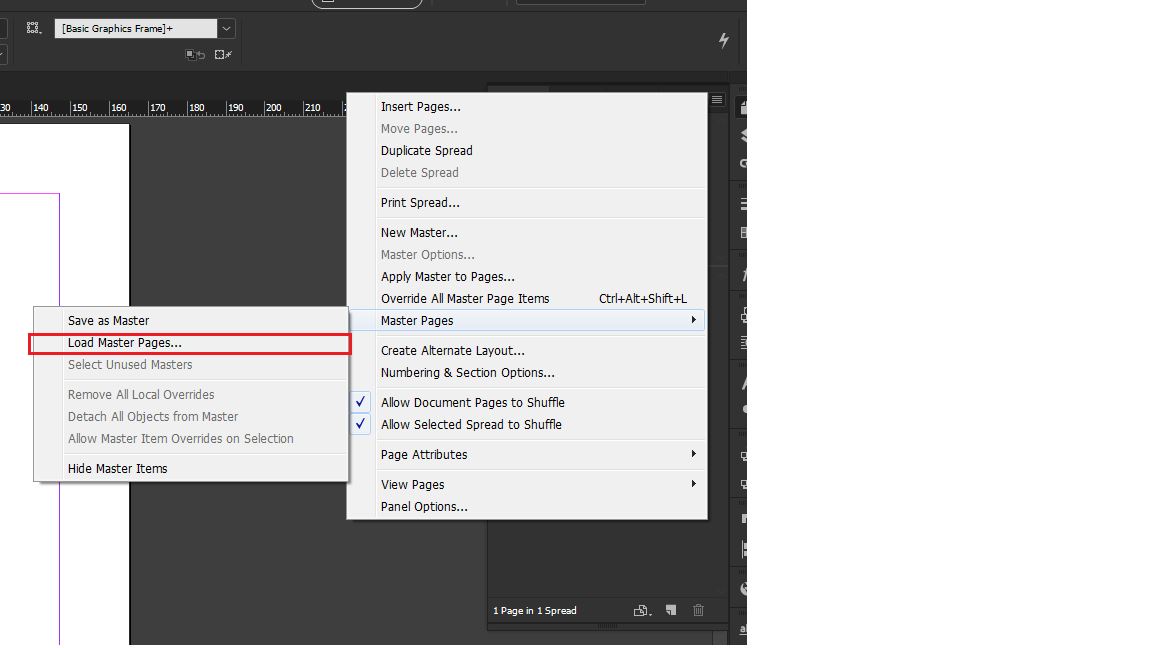Viewport: 1152px width, 648px height.
Task: Expand the Page Attributes submenu
Action: click(527, 455)
